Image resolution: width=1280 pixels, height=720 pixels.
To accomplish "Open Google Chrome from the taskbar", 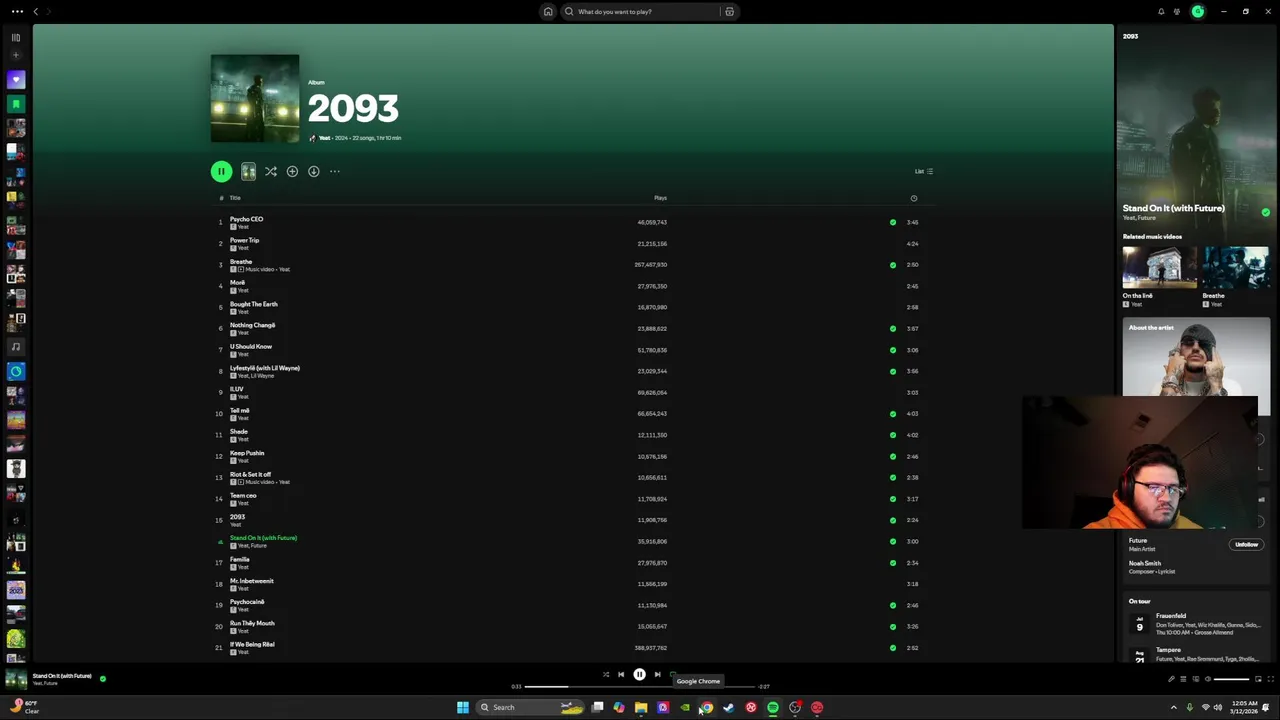I will pyautogui.click(x=706, y=707).
